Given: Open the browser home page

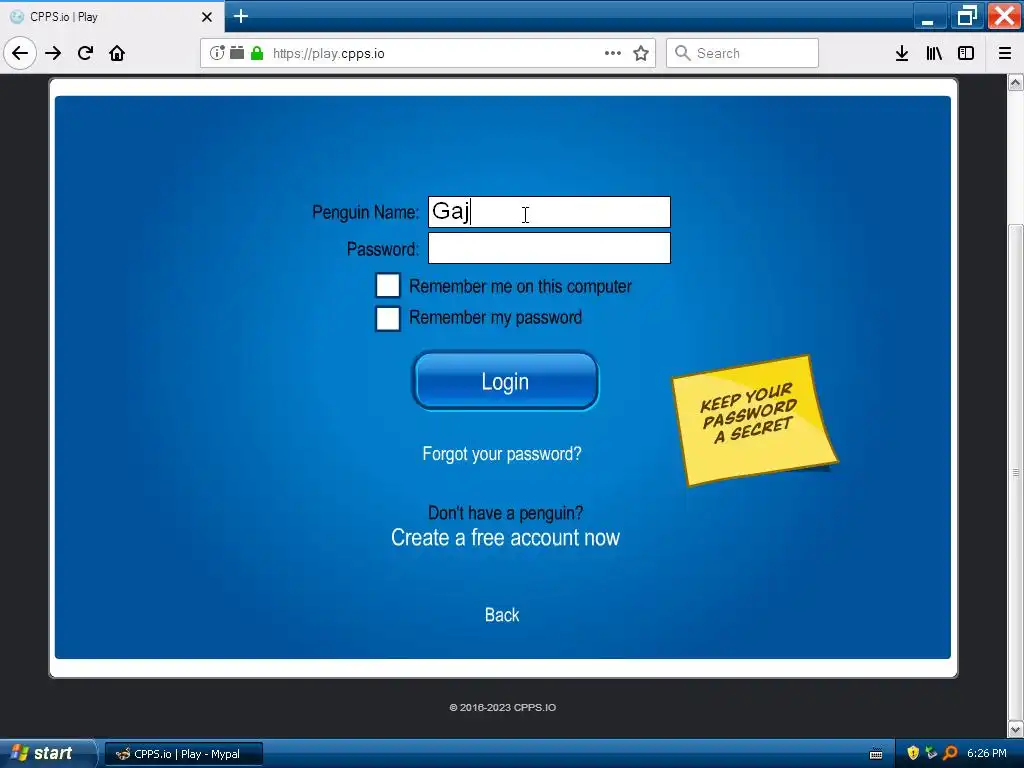Looking at the screenshot, I should pyautogui.click(x=117, y=54).
